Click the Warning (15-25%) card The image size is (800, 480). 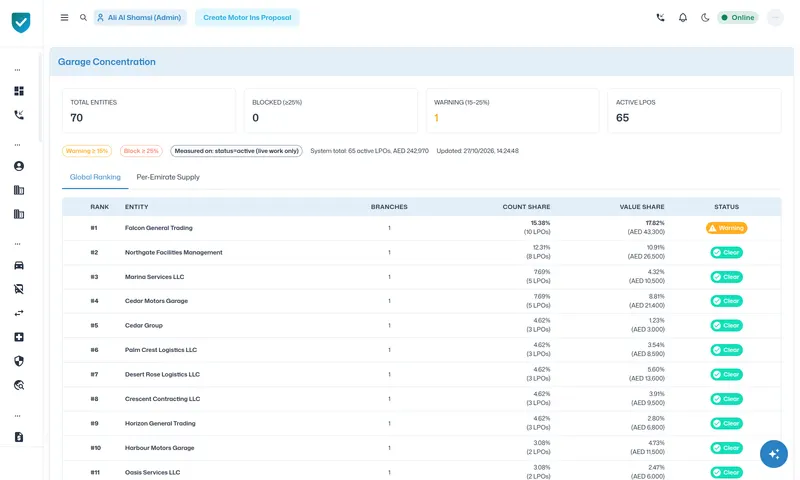pos(512,111)
